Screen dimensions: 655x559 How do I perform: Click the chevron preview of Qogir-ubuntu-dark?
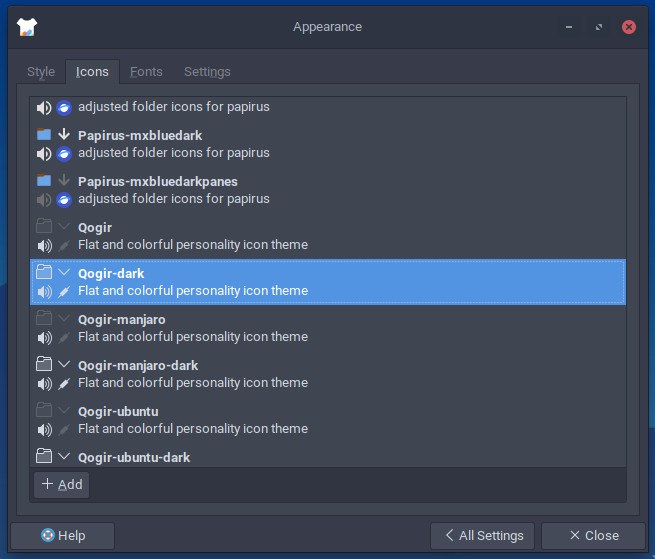tap(64, 456)
